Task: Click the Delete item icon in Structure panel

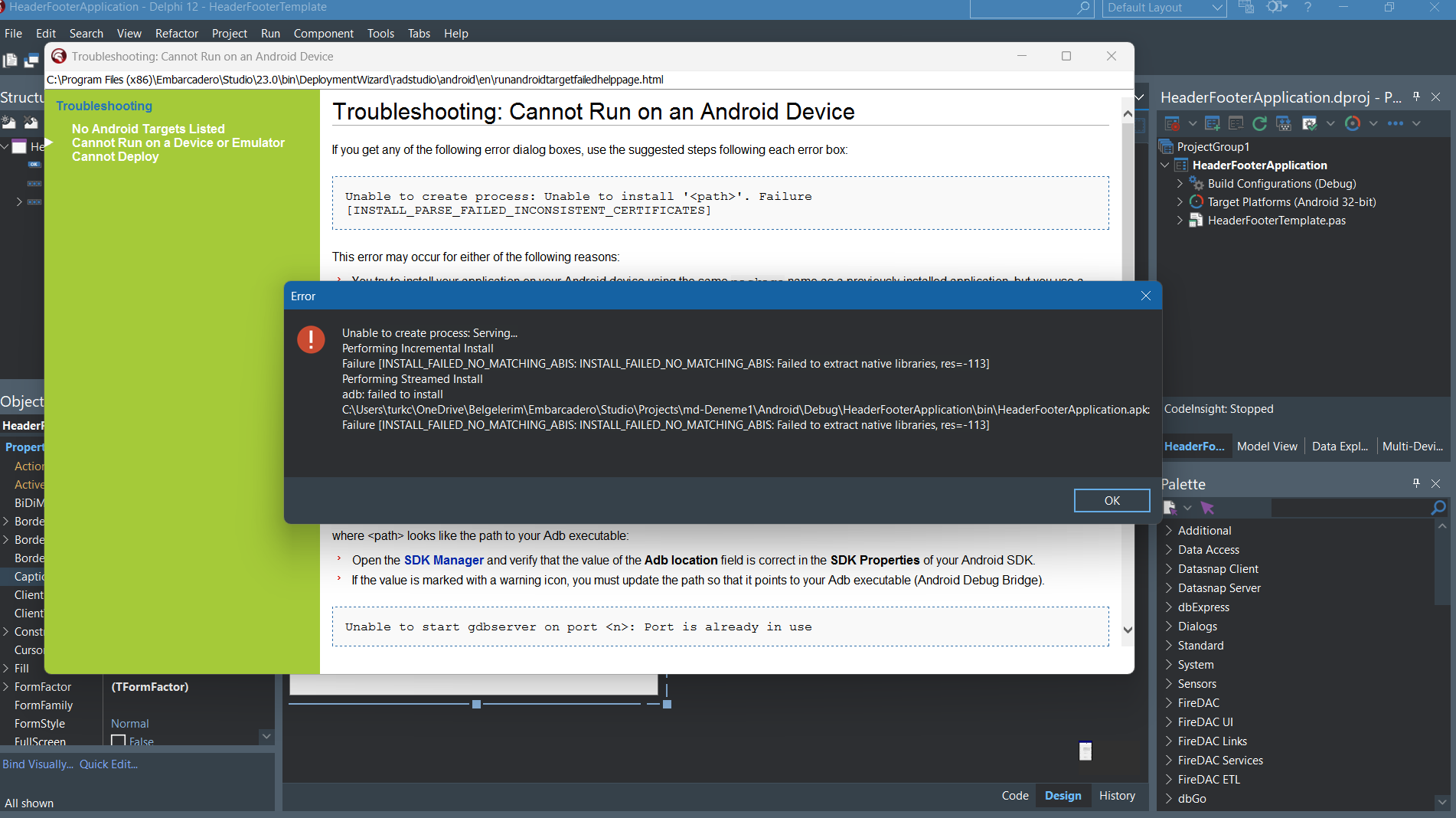Action: [31, 123]
